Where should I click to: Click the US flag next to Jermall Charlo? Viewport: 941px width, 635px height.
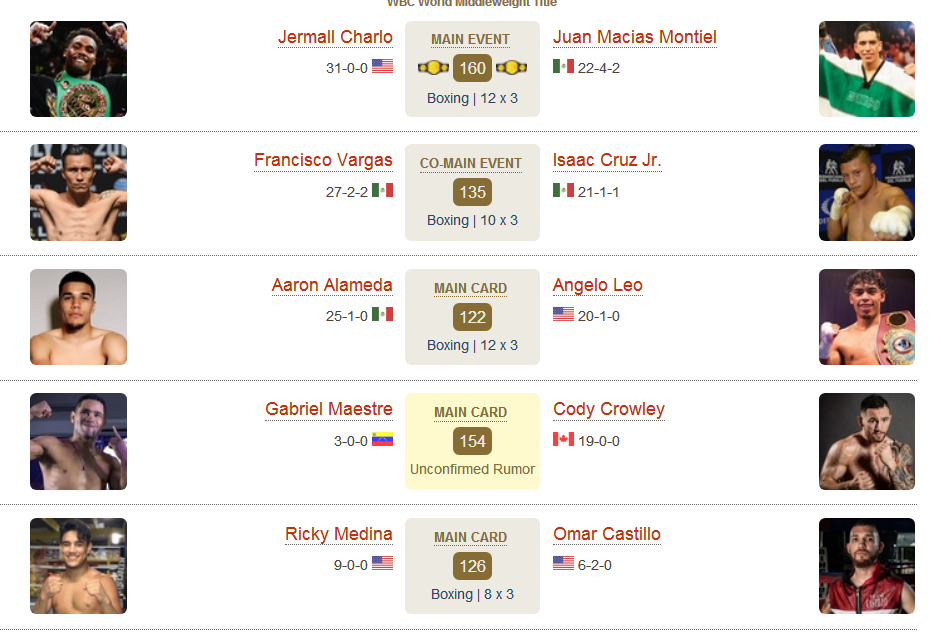tap(382, 66)
